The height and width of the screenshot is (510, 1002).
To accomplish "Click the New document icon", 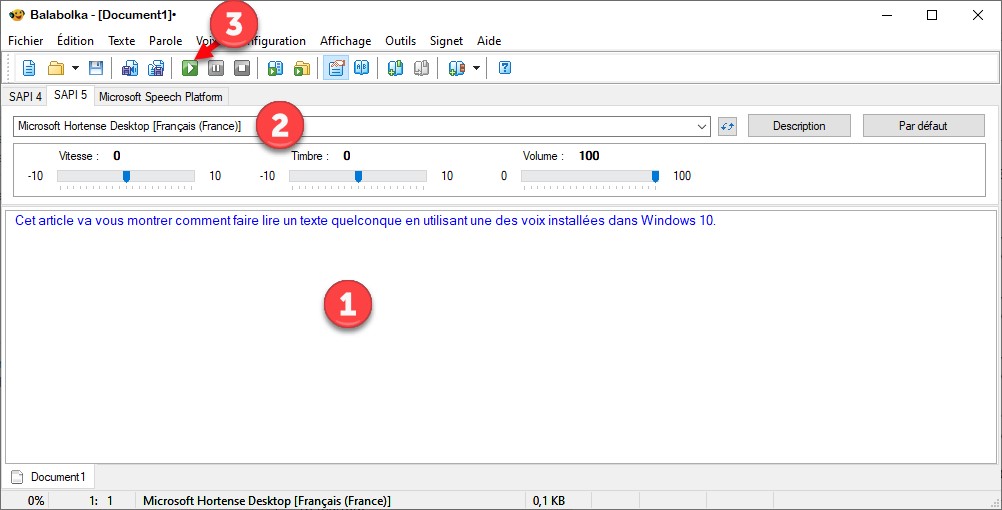I will pyautogui.click(x=29, y=68).
